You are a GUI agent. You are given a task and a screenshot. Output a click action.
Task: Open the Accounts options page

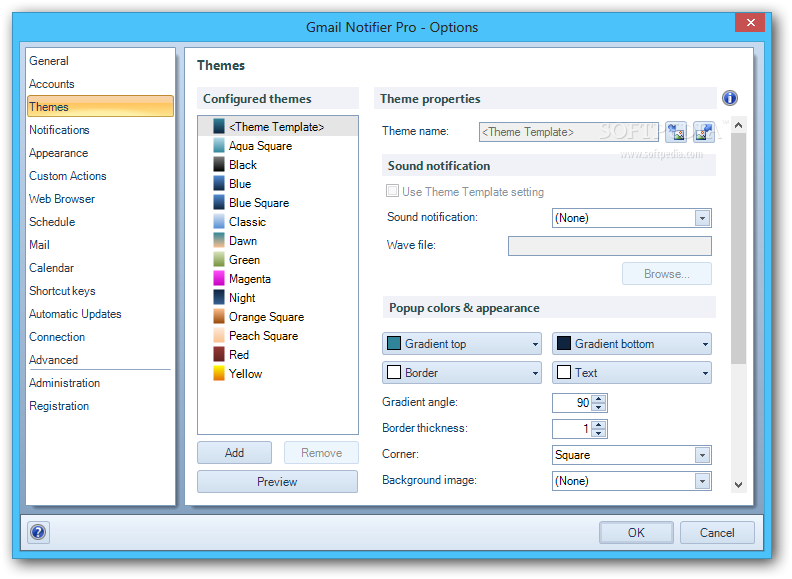click(x=52, y=84)
